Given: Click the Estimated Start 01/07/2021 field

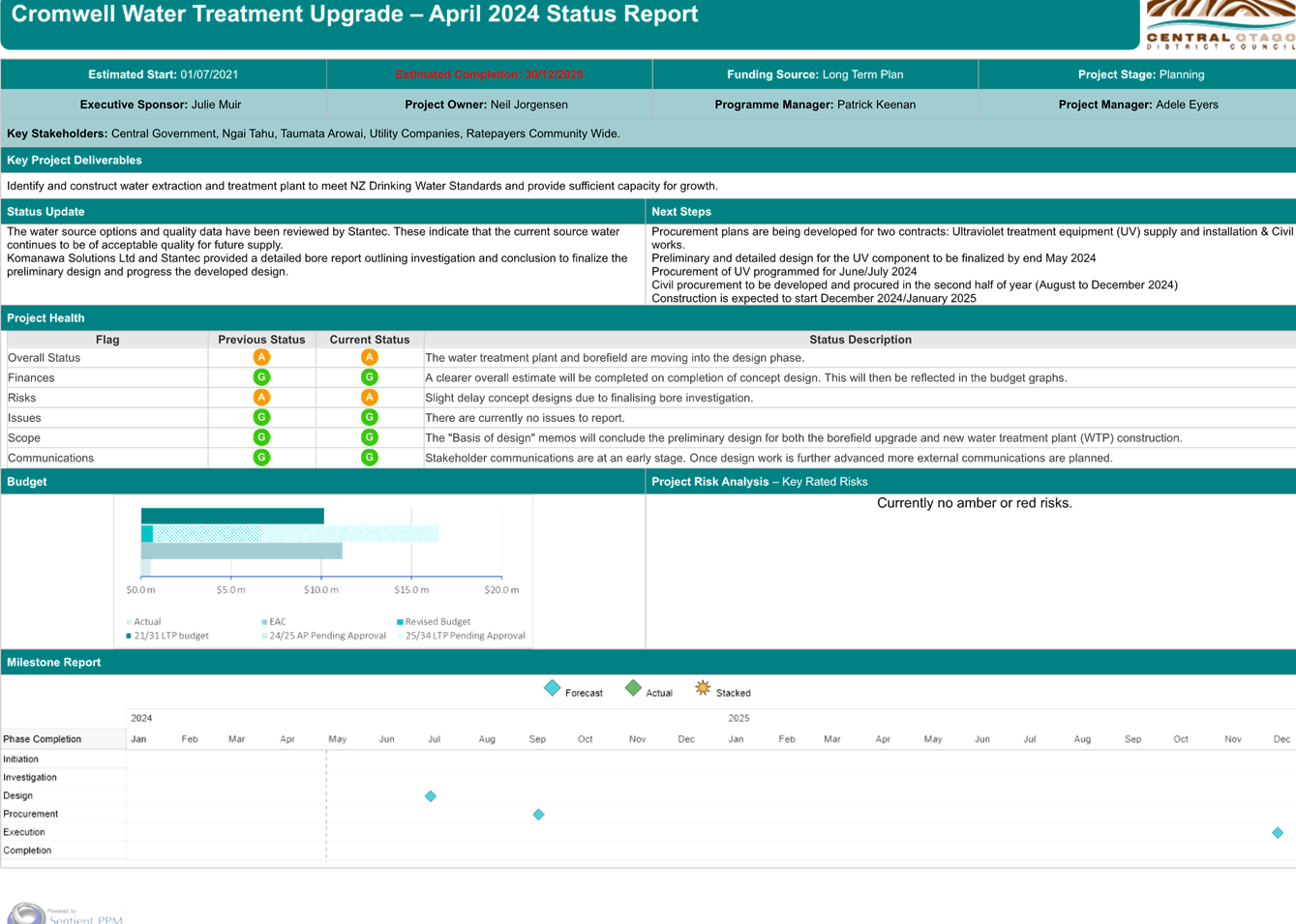Looking at the screenshot, I should pos(164,75).
